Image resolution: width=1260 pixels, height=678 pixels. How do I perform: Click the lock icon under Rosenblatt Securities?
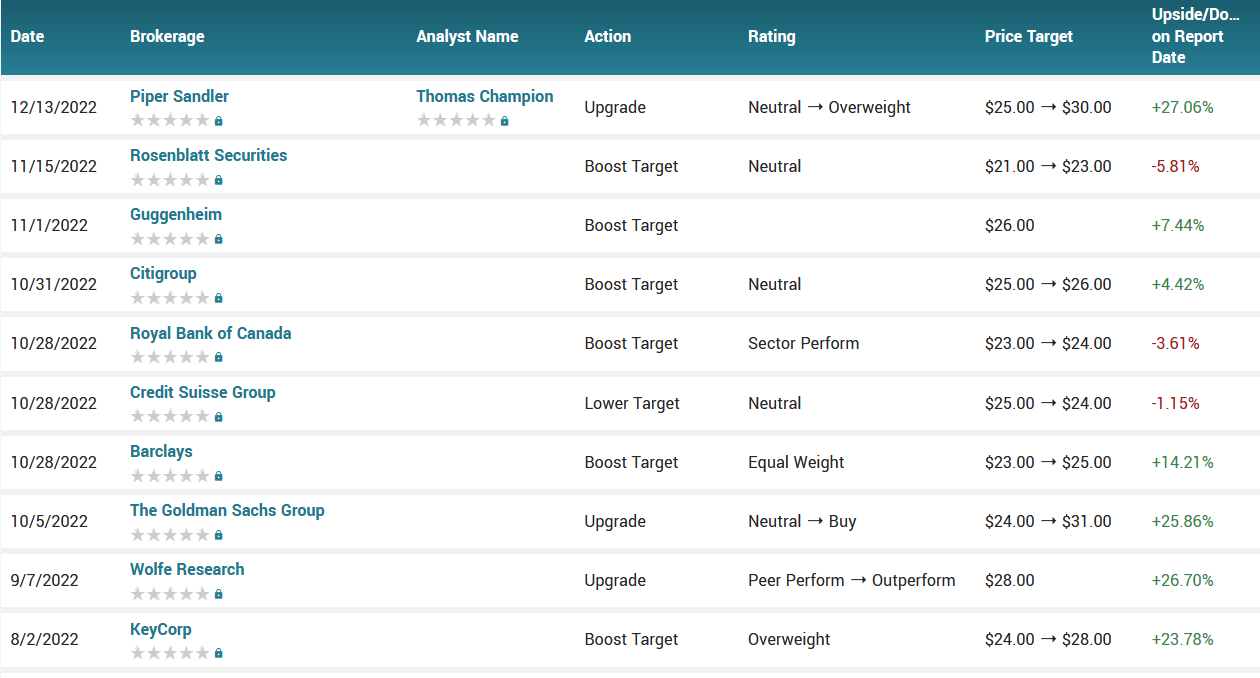(x=219, y=180)
